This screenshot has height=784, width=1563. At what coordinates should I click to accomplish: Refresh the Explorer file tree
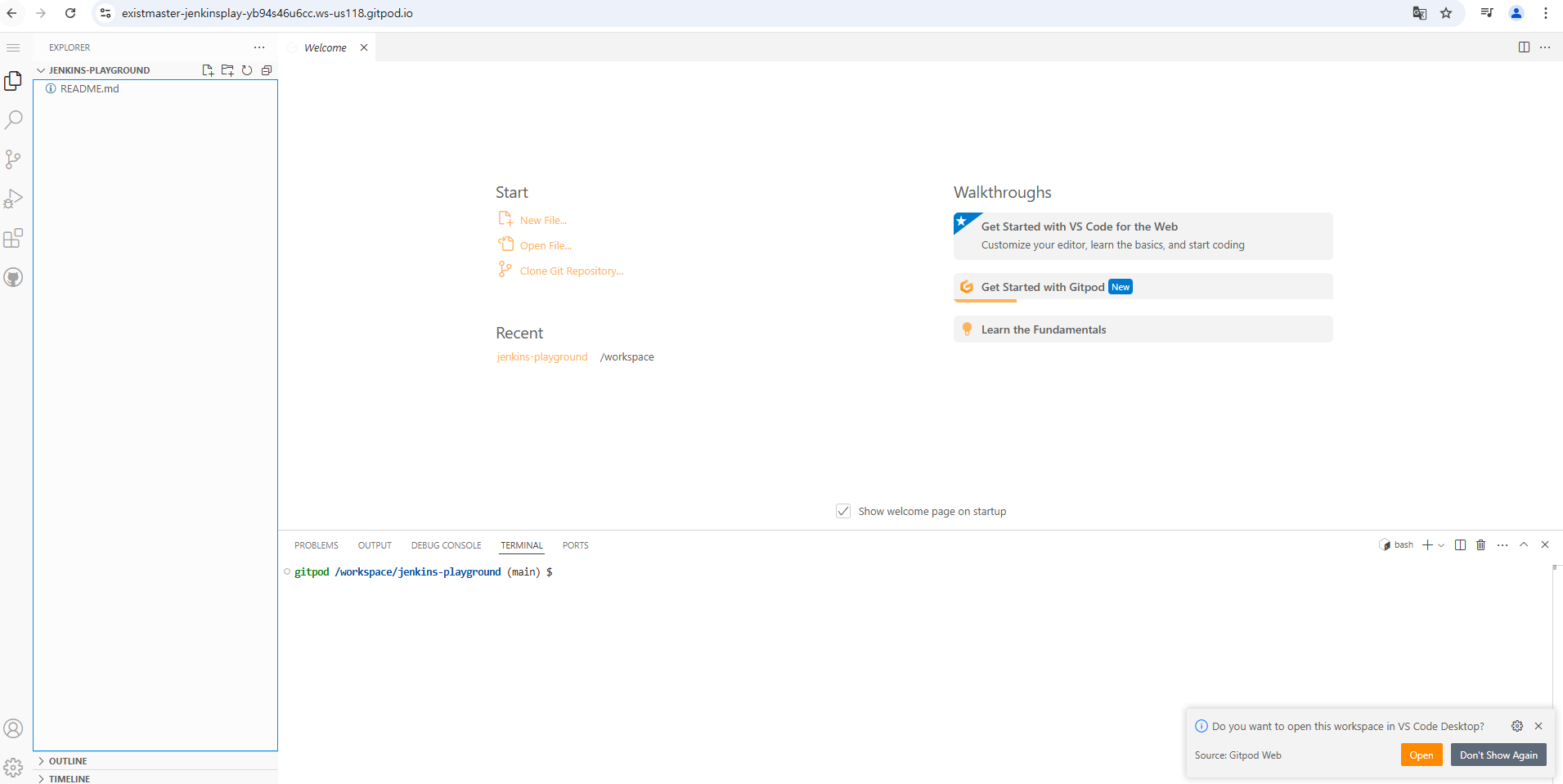pos(247,70)
